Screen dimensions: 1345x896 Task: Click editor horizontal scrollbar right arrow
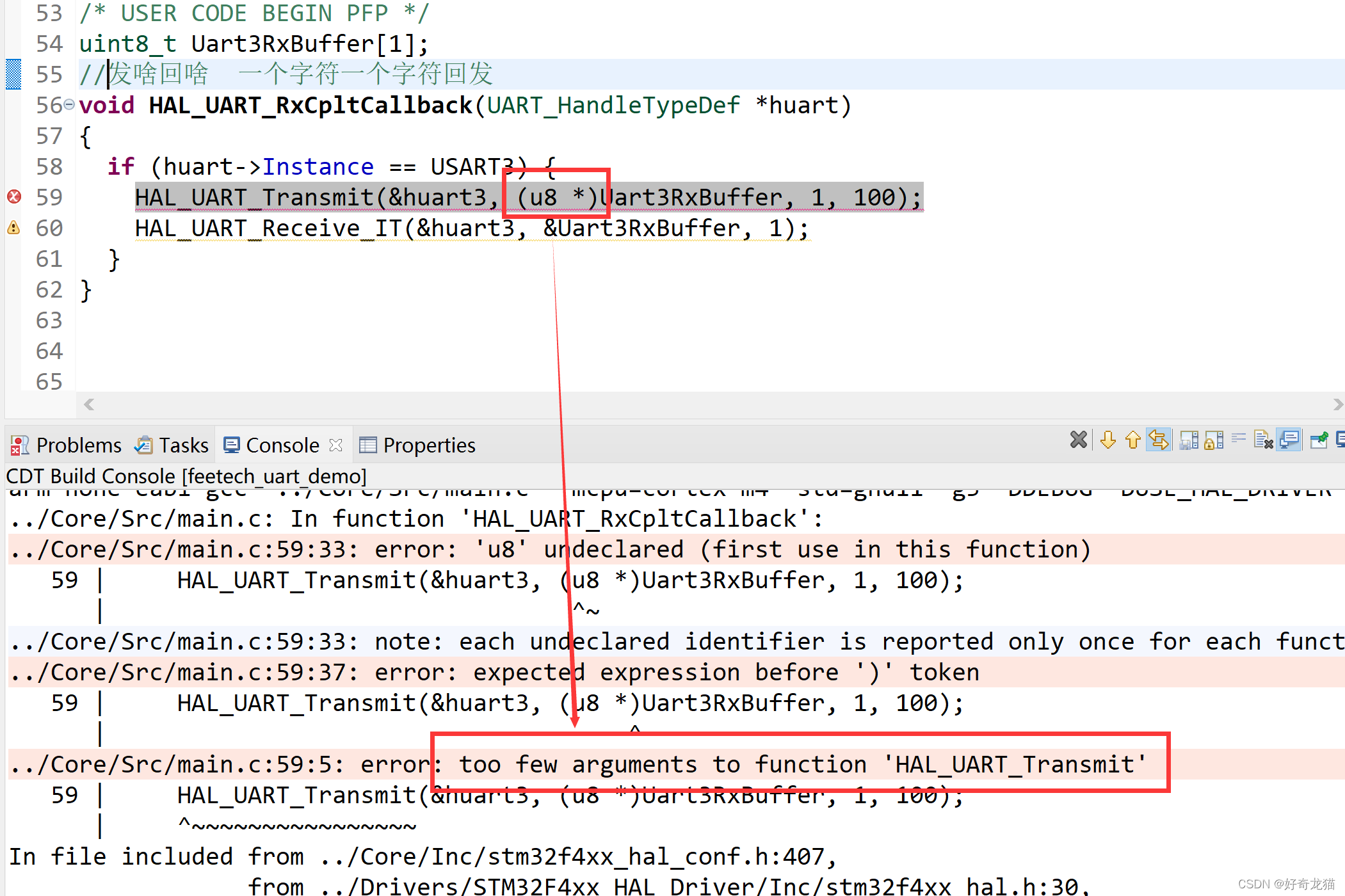[1337, 404]
